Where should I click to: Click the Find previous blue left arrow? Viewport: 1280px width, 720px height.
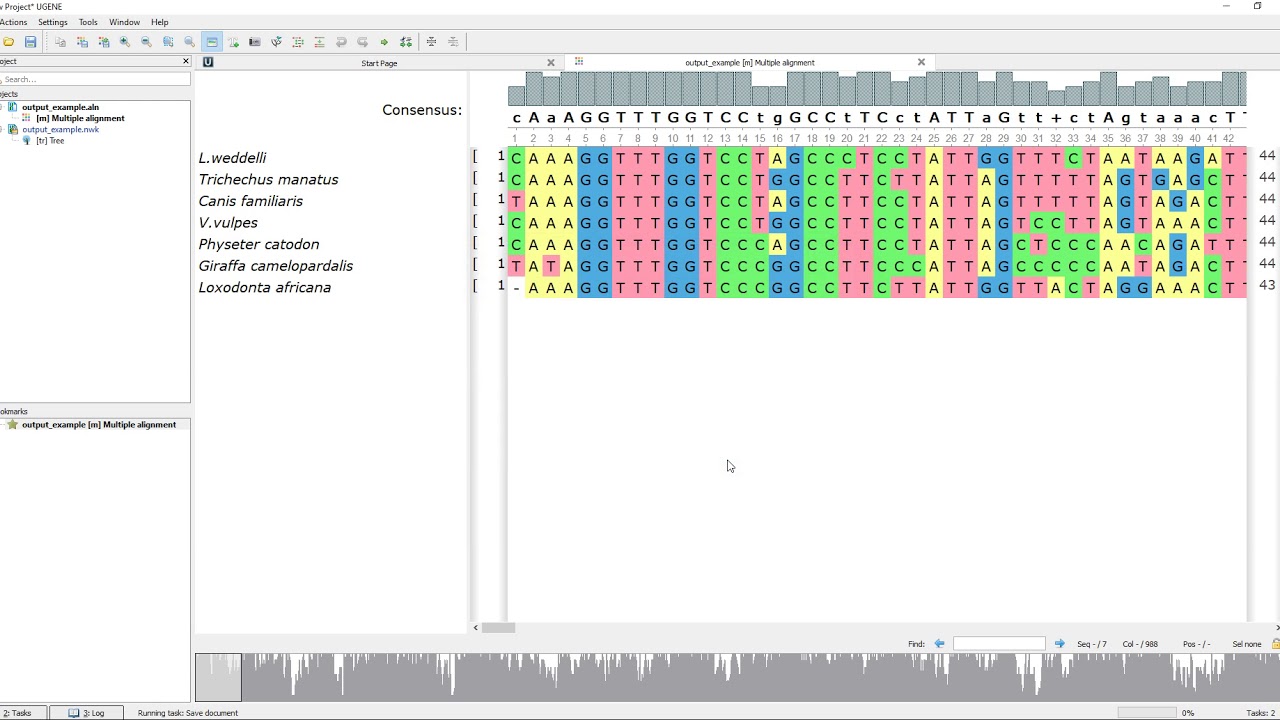click(939, 644)
